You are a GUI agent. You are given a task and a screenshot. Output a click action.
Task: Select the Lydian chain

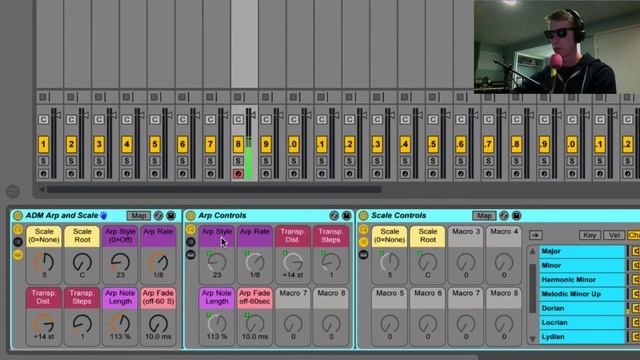pyautogui.click(x=582, y=337)
